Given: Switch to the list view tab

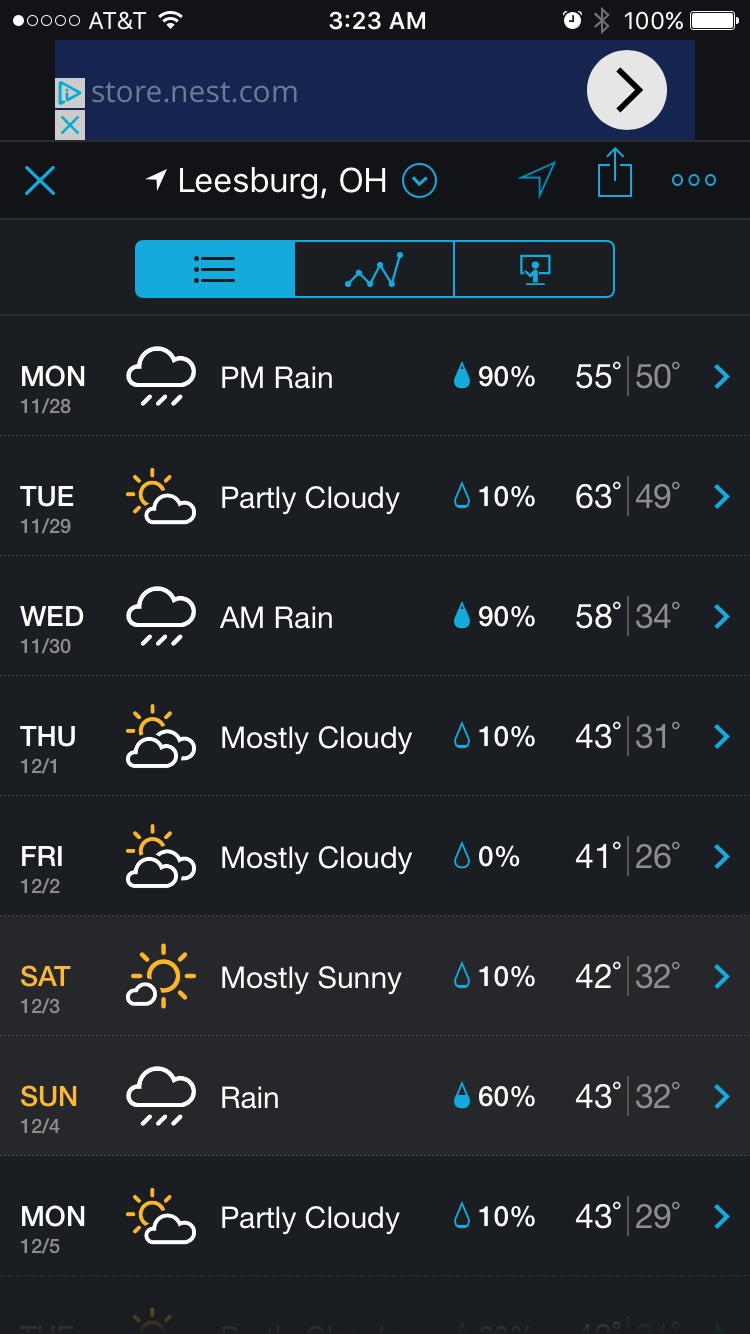Looking at the screenshot, I should click(x=215, y=269).
